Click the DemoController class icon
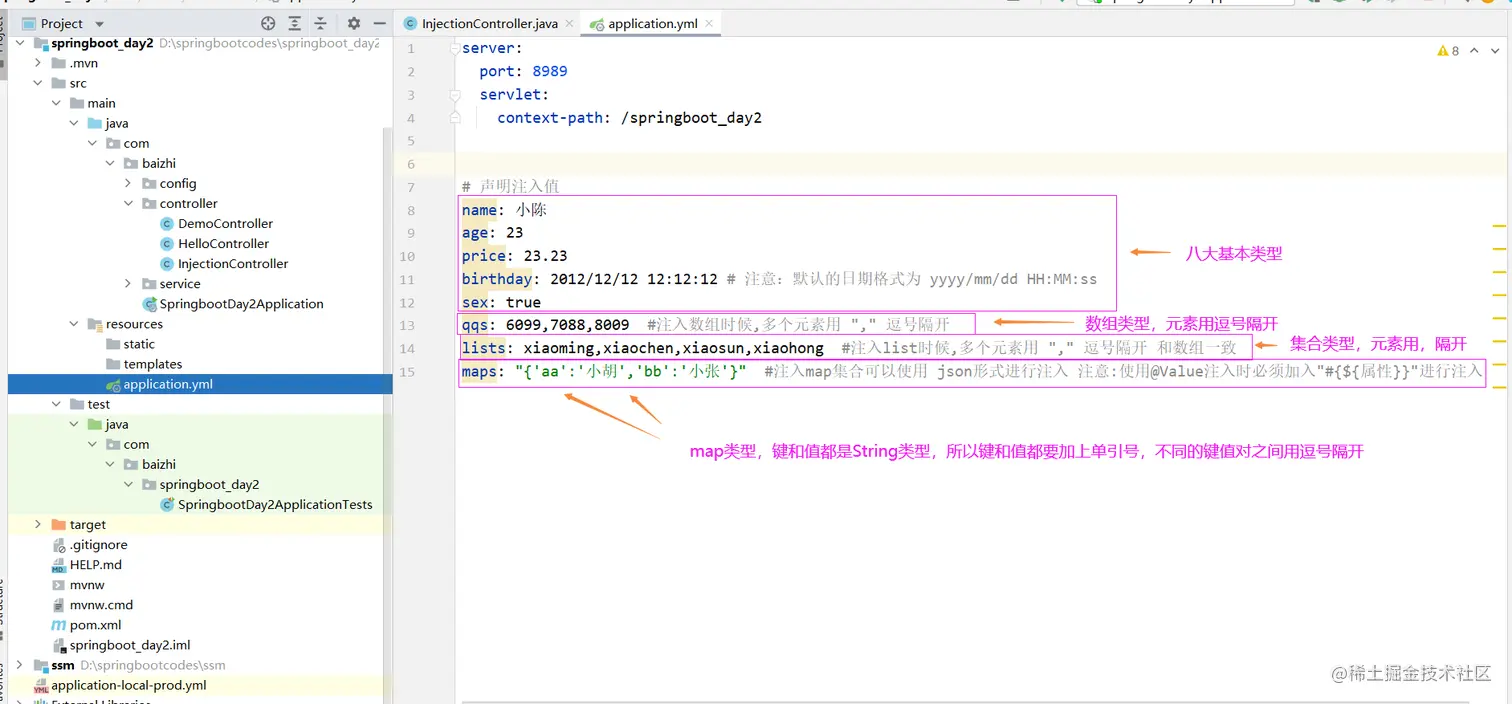The height and width of the screenshot is (704, 1512). [167, 223]
